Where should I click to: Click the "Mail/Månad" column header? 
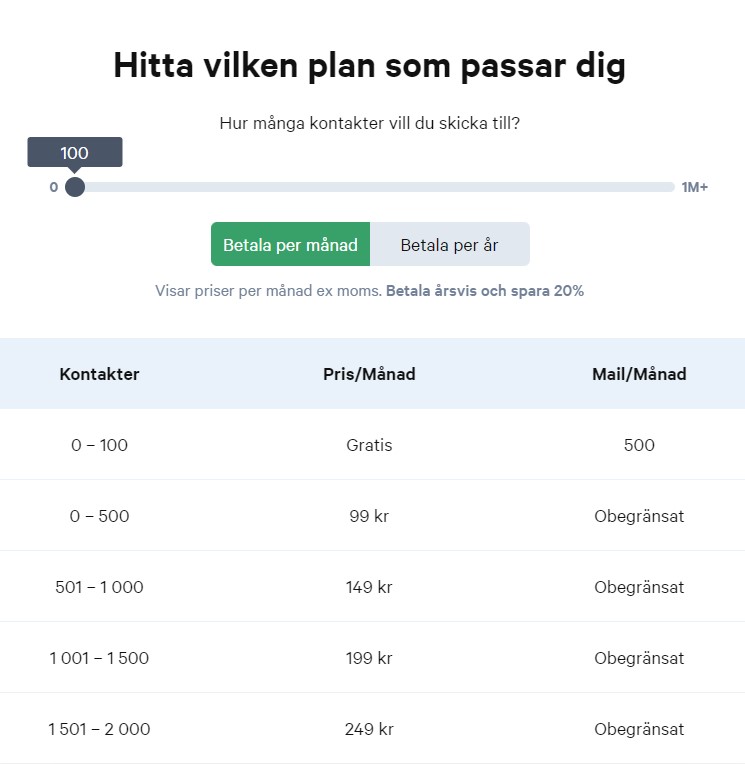(639, 374)
